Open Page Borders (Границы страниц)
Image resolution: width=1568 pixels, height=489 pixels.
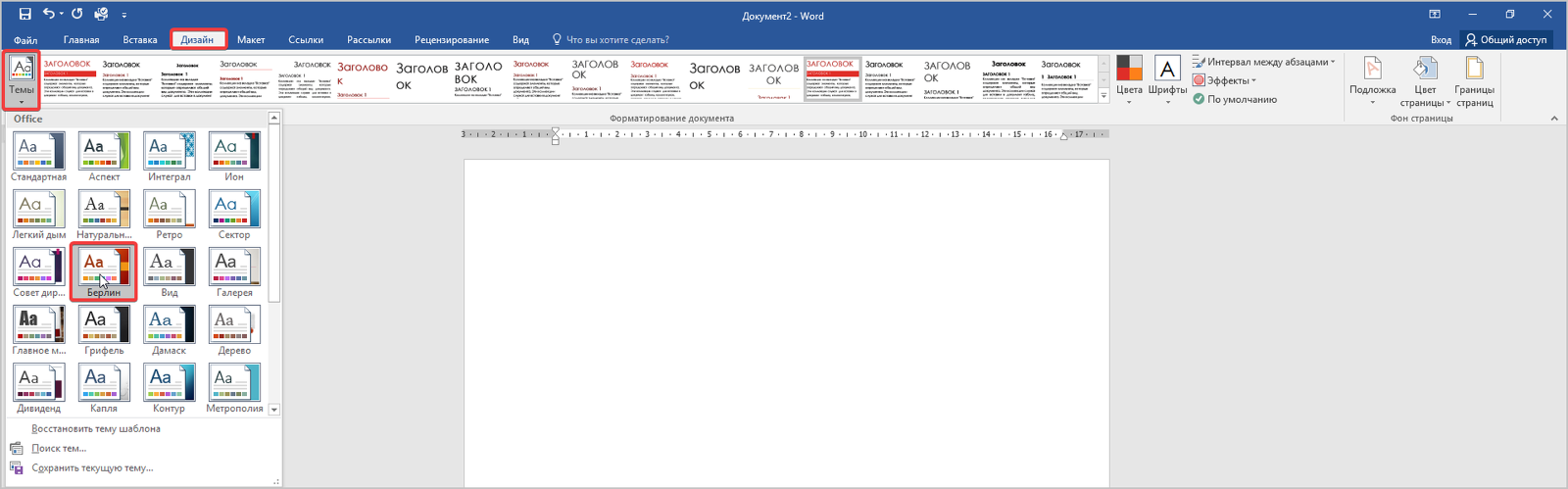1474,78
